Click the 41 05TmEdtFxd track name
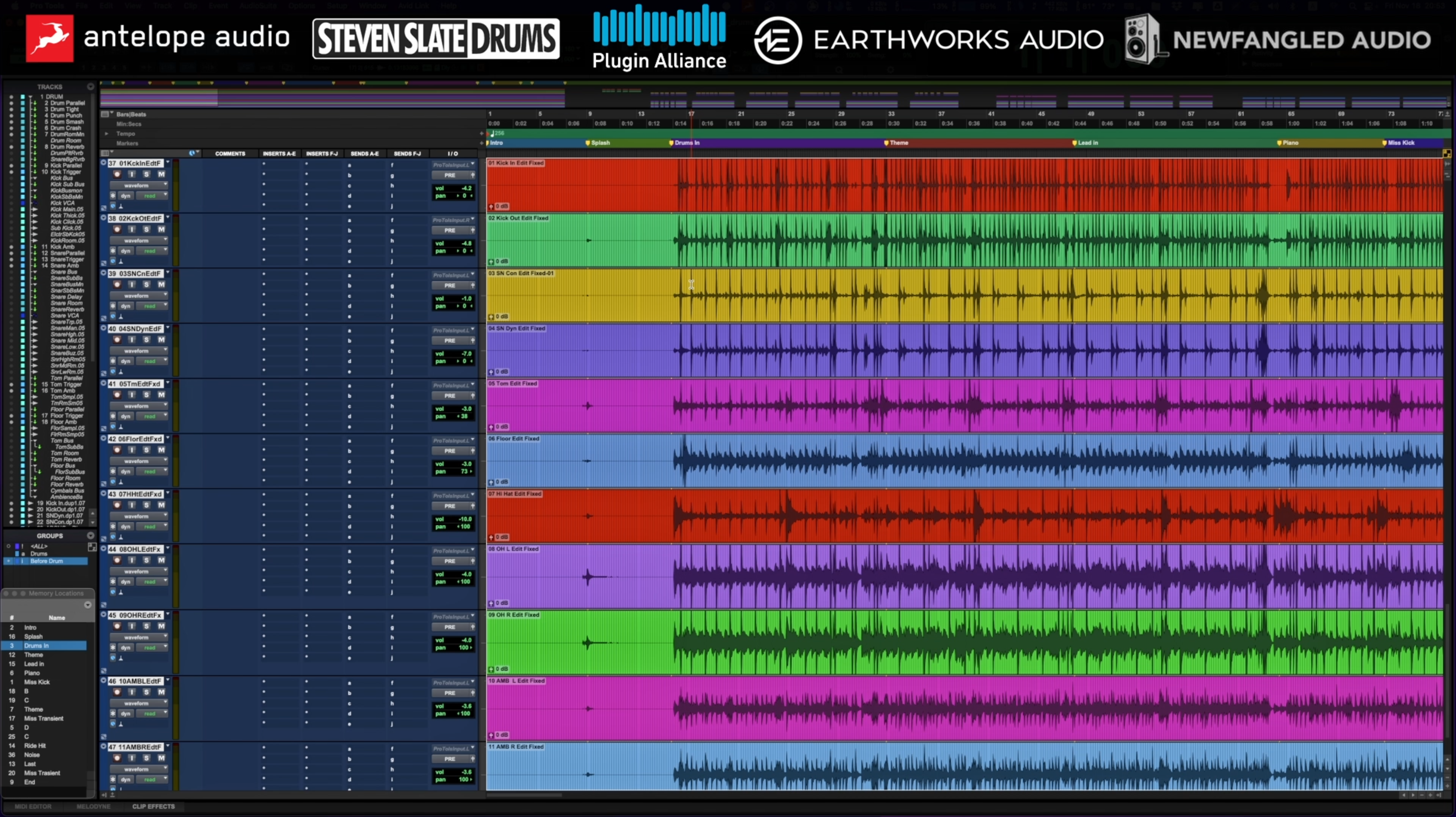Image resolution: width=1456 pixels, height=817 pixels. click(135, 383)
